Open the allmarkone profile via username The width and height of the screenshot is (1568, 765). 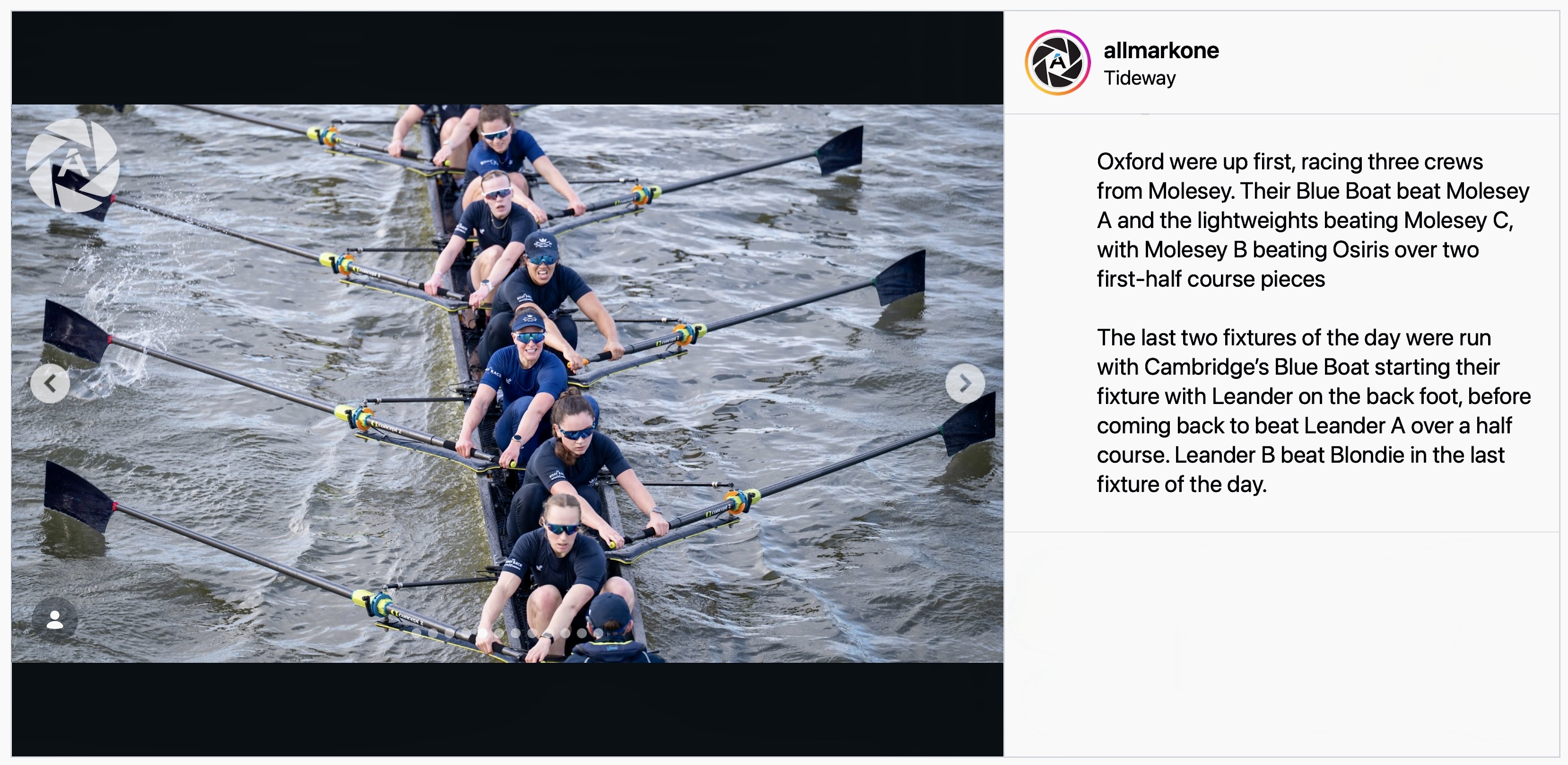click(1161, 51)
